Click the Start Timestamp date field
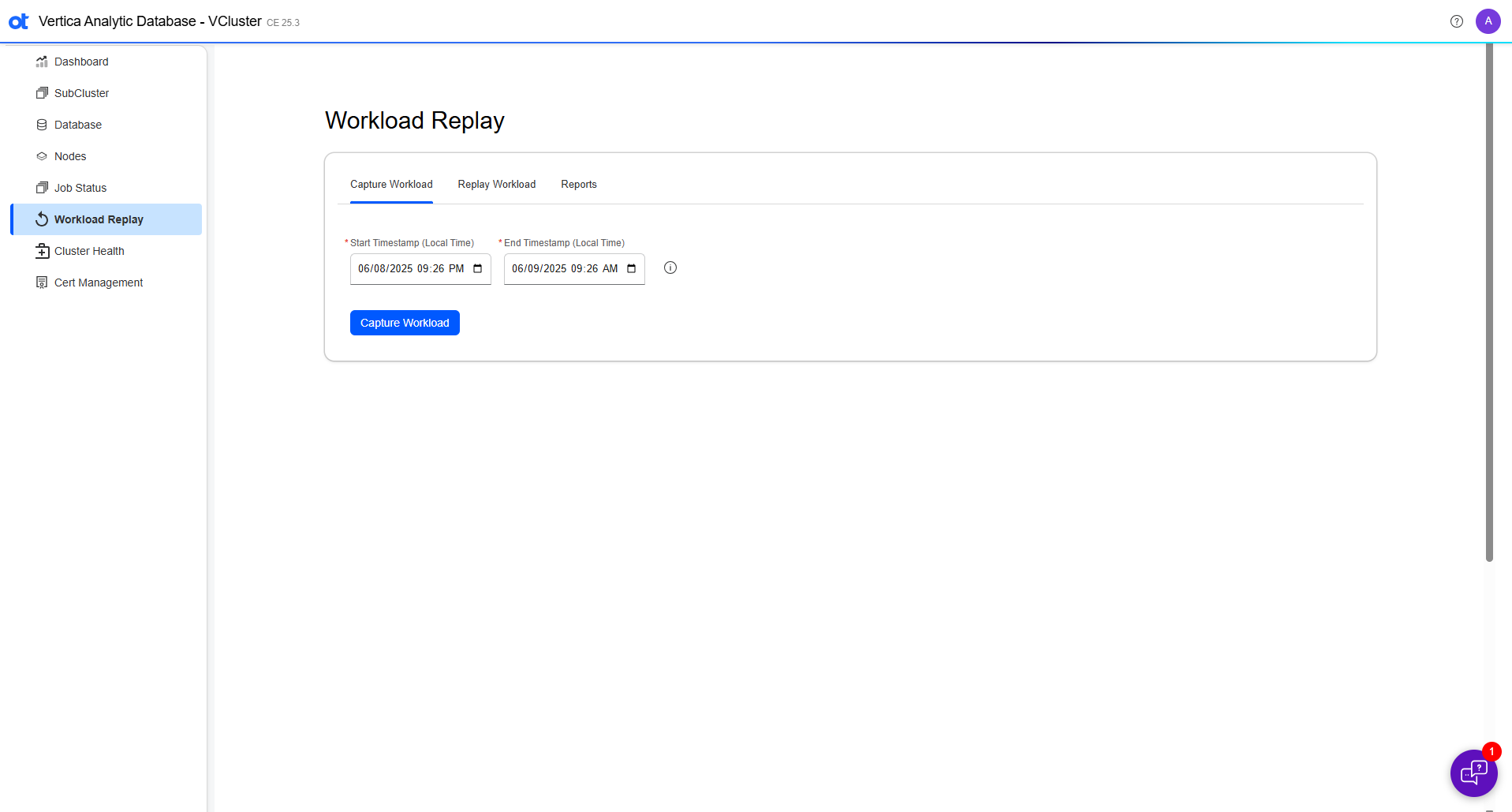Image resolution: width=1512 pixels, height=812 pixels. pos(410,269)
